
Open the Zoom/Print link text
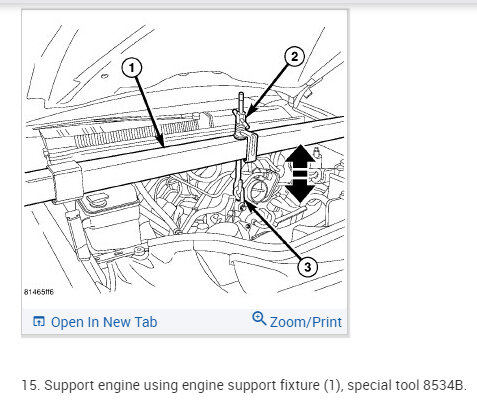[306, 322]
